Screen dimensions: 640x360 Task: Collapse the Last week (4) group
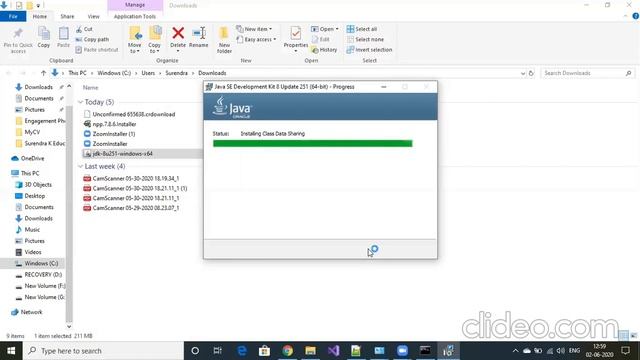point(80,167)
